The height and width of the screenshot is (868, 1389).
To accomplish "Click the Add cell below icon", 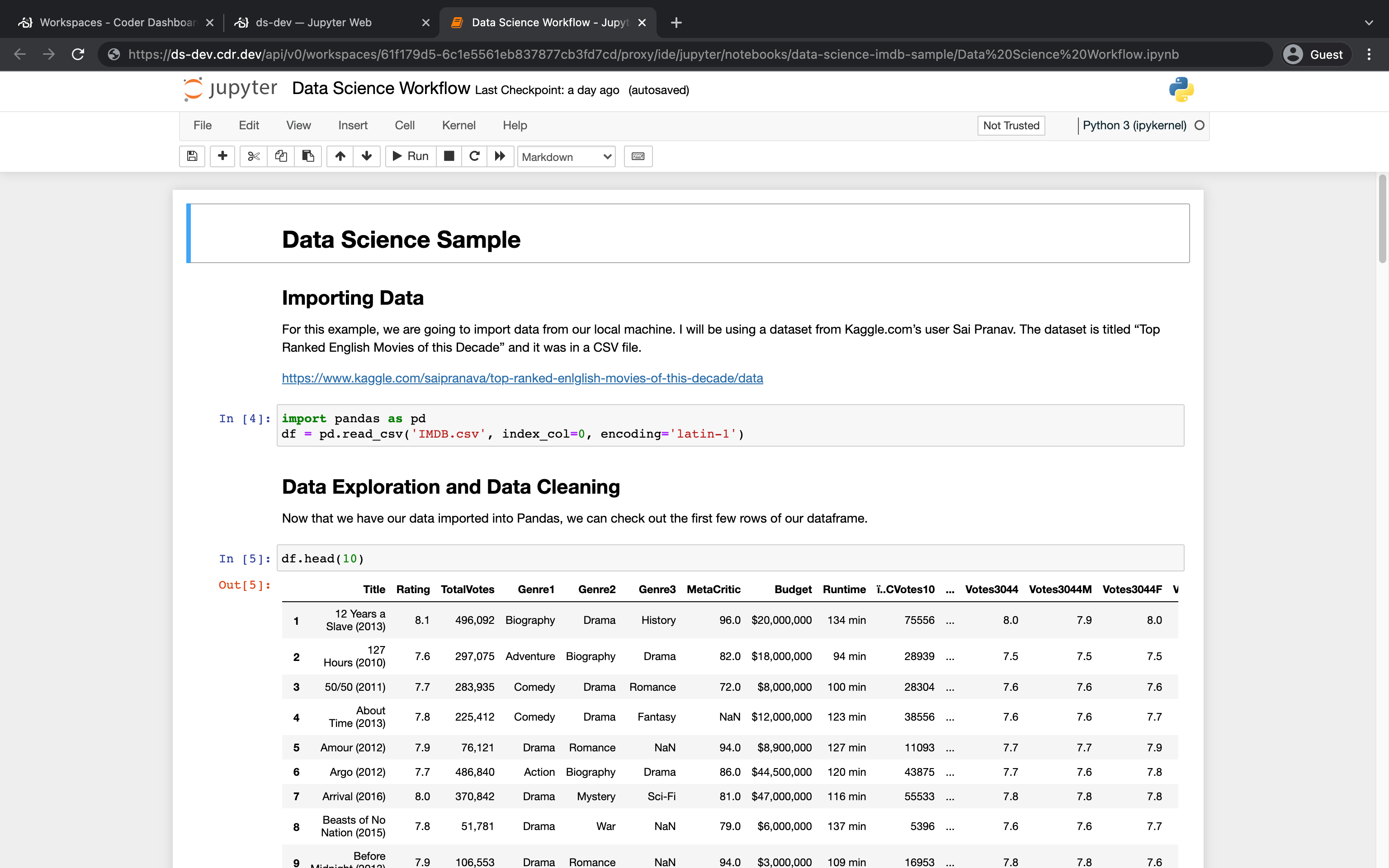I will 222,156.
